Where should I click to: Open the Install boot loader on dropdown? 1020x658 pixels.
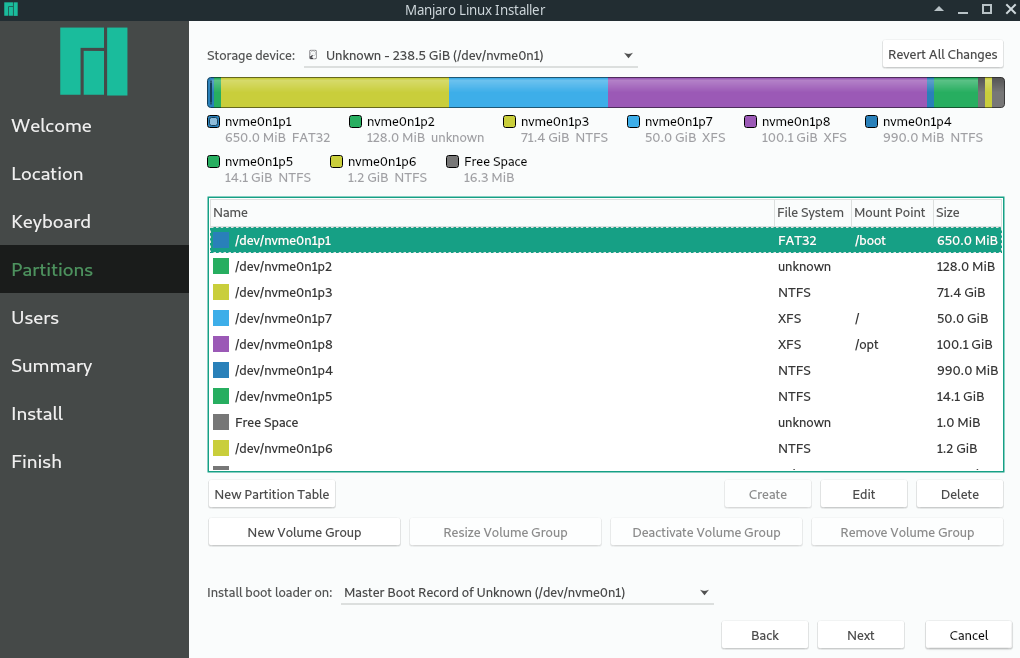(527, 592)
